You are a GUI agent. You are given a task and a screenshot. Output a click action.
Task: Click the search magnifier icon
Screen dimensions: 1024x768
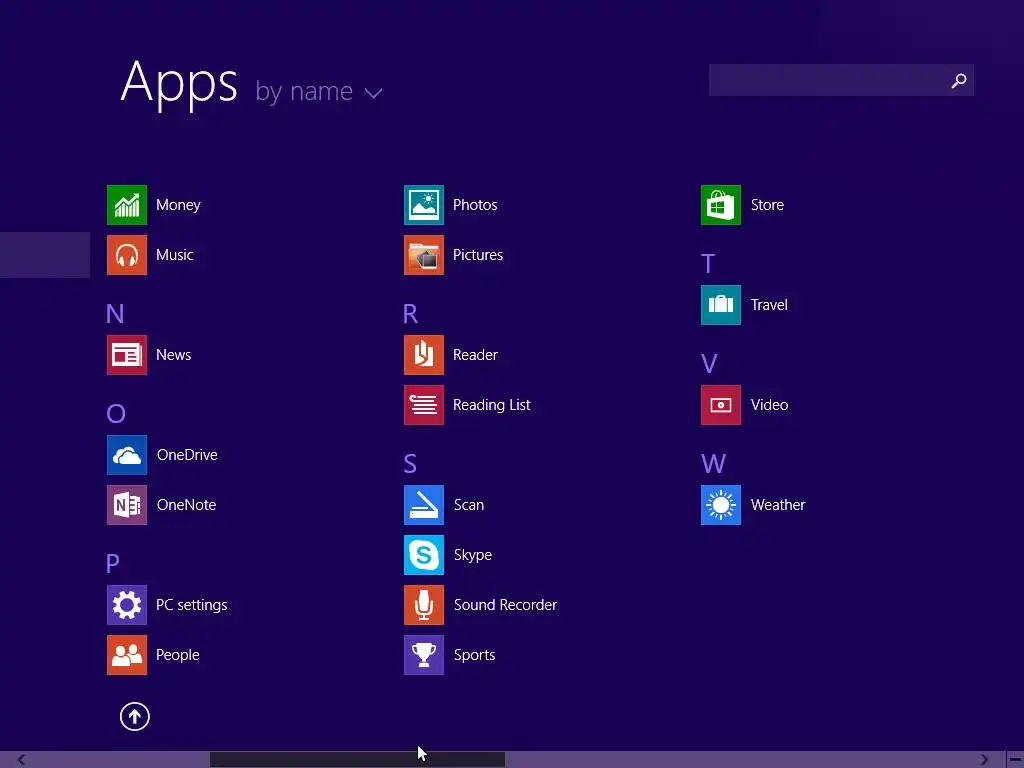click(959, 80)
